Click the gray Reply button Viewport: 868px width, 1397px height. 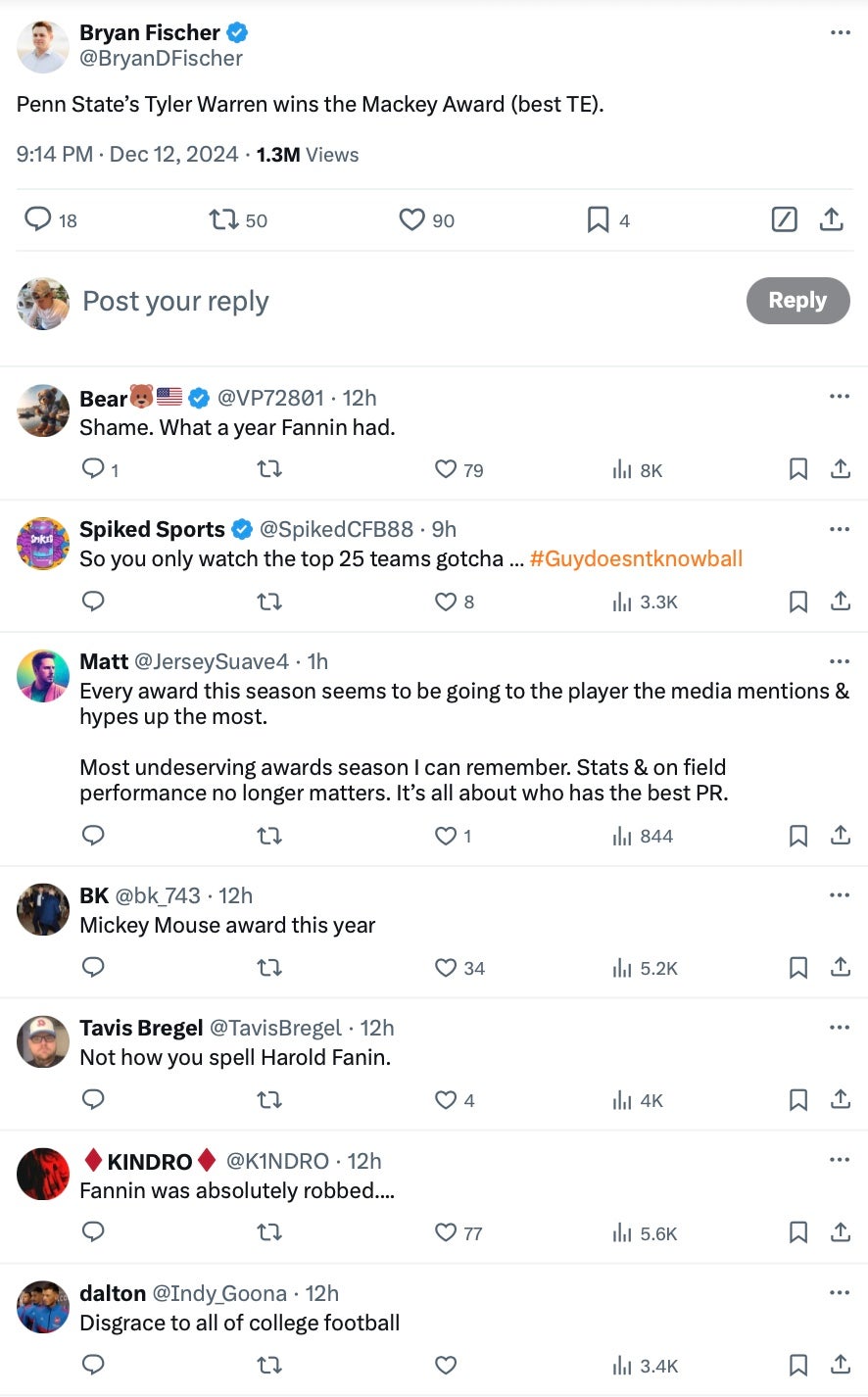pos(797,301)
